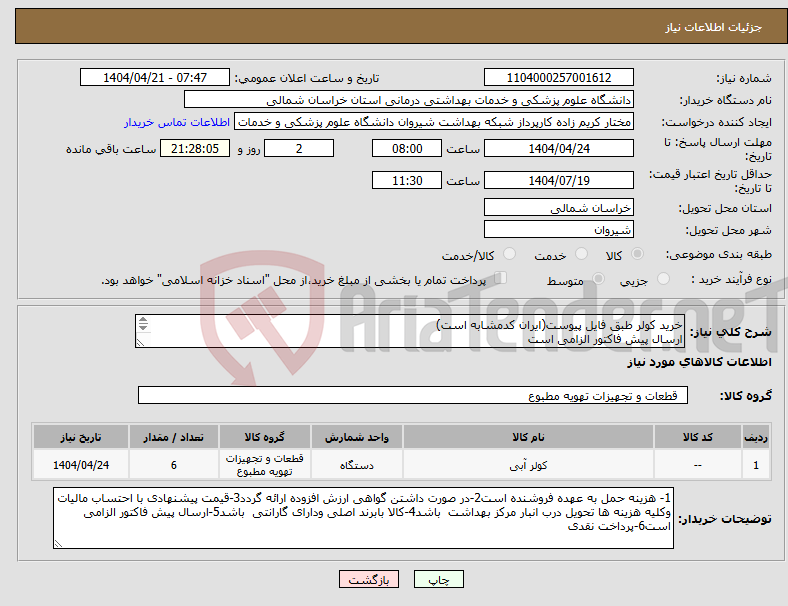Click the بازگشت (back) button
This screenshot has height=606, width=788.
pos(369,579)
